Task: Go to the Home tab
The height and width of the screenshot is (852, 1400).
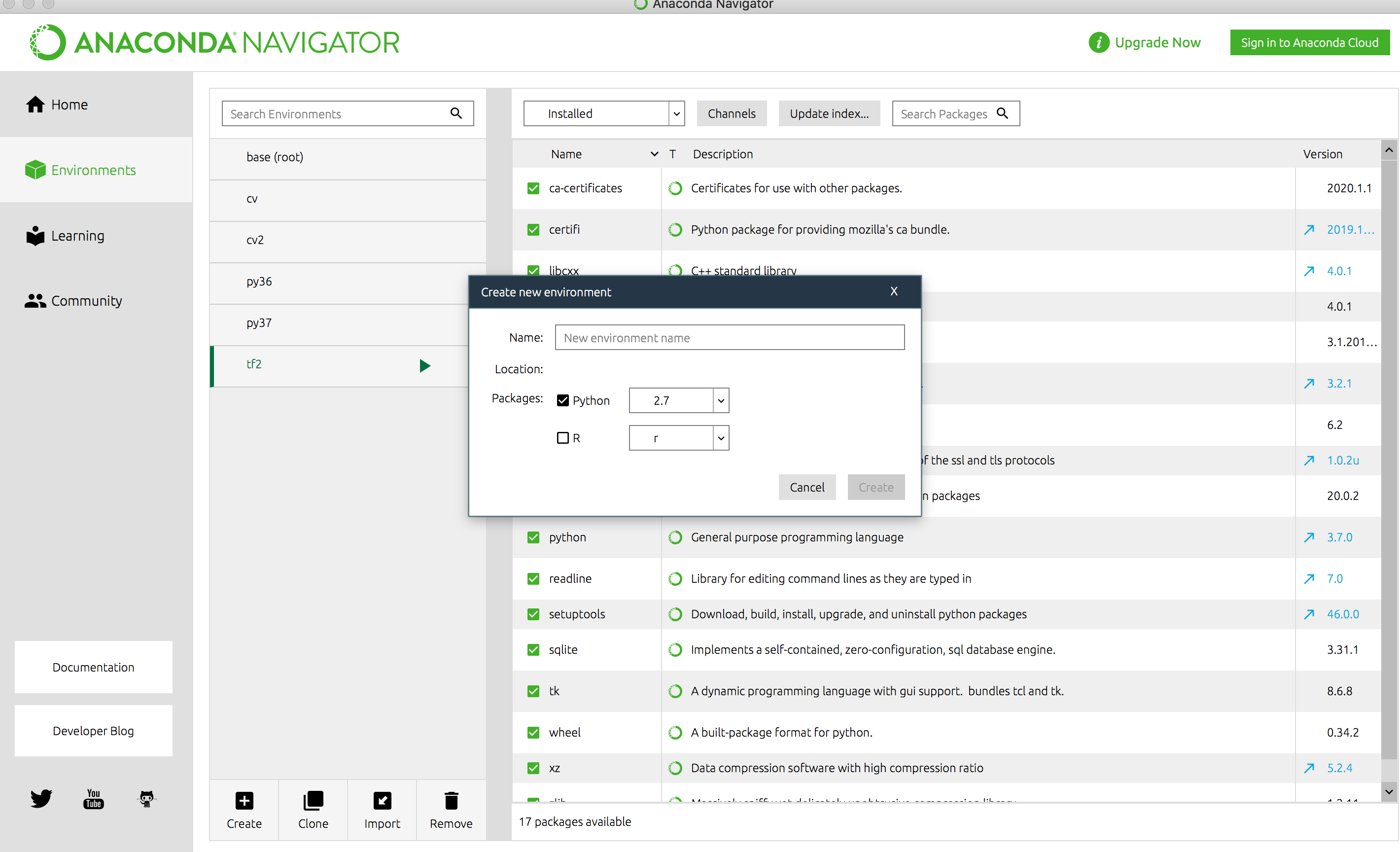Action: pyautogui.click(x=69, y=105)
